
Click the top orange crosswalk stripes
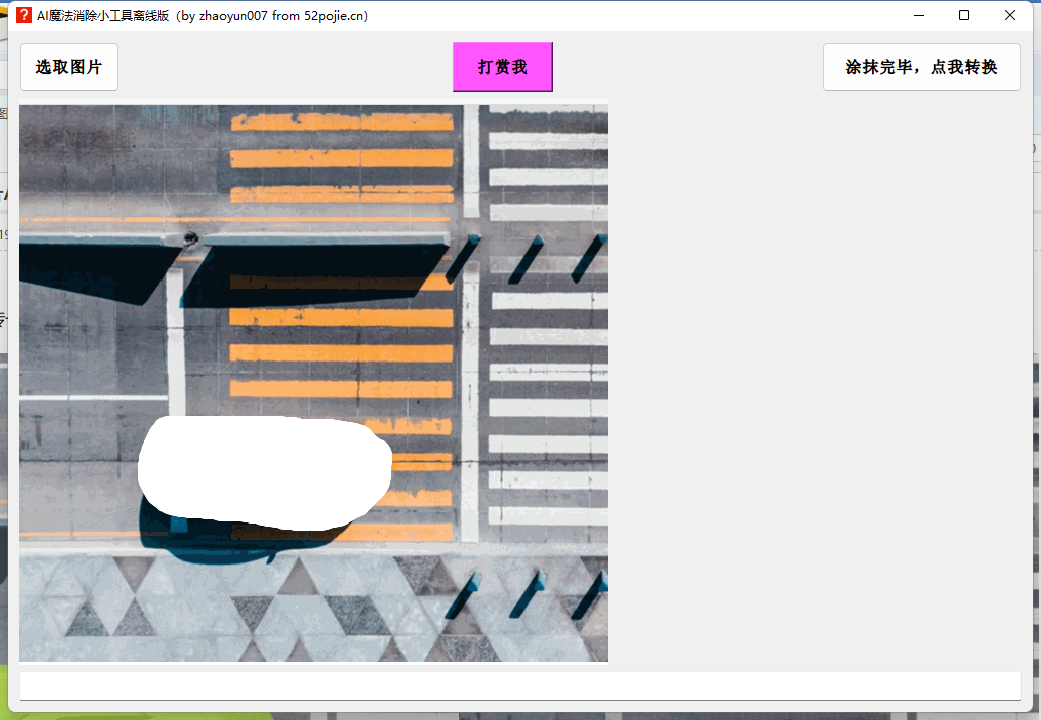tap(341, 157)
